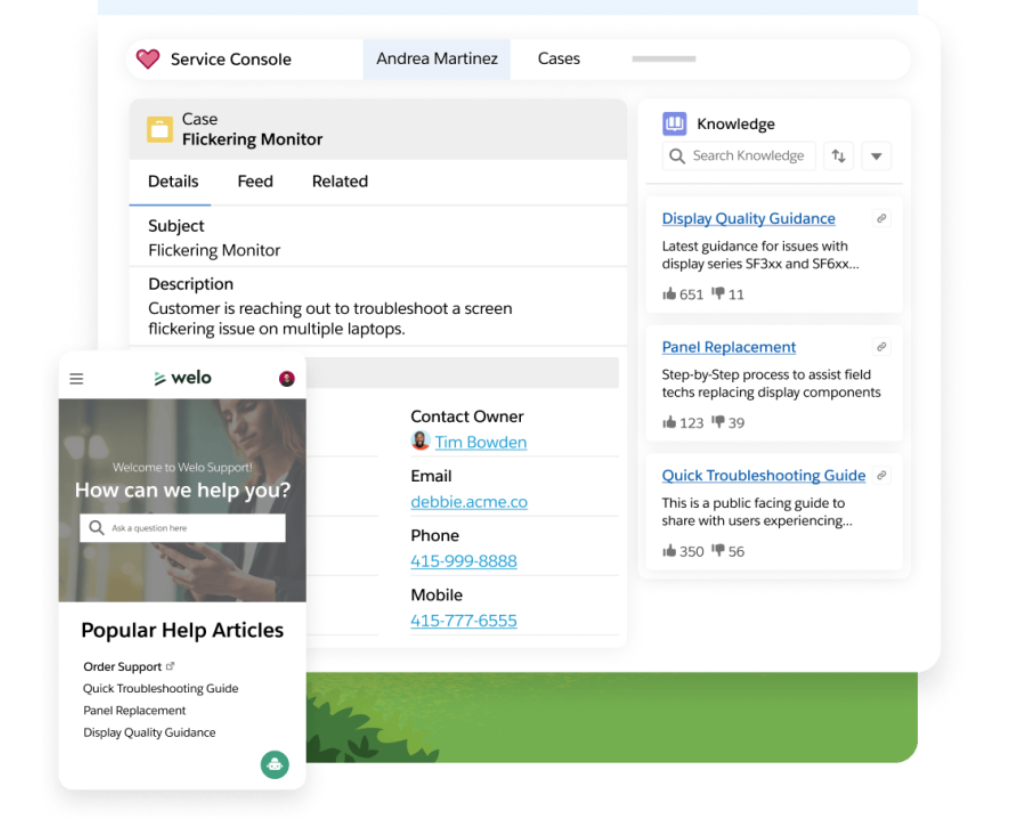Click the Service Console heart logo
The width and height of the screenshot is (1024, 819).
pyautogui.click(x=148, y=59)
